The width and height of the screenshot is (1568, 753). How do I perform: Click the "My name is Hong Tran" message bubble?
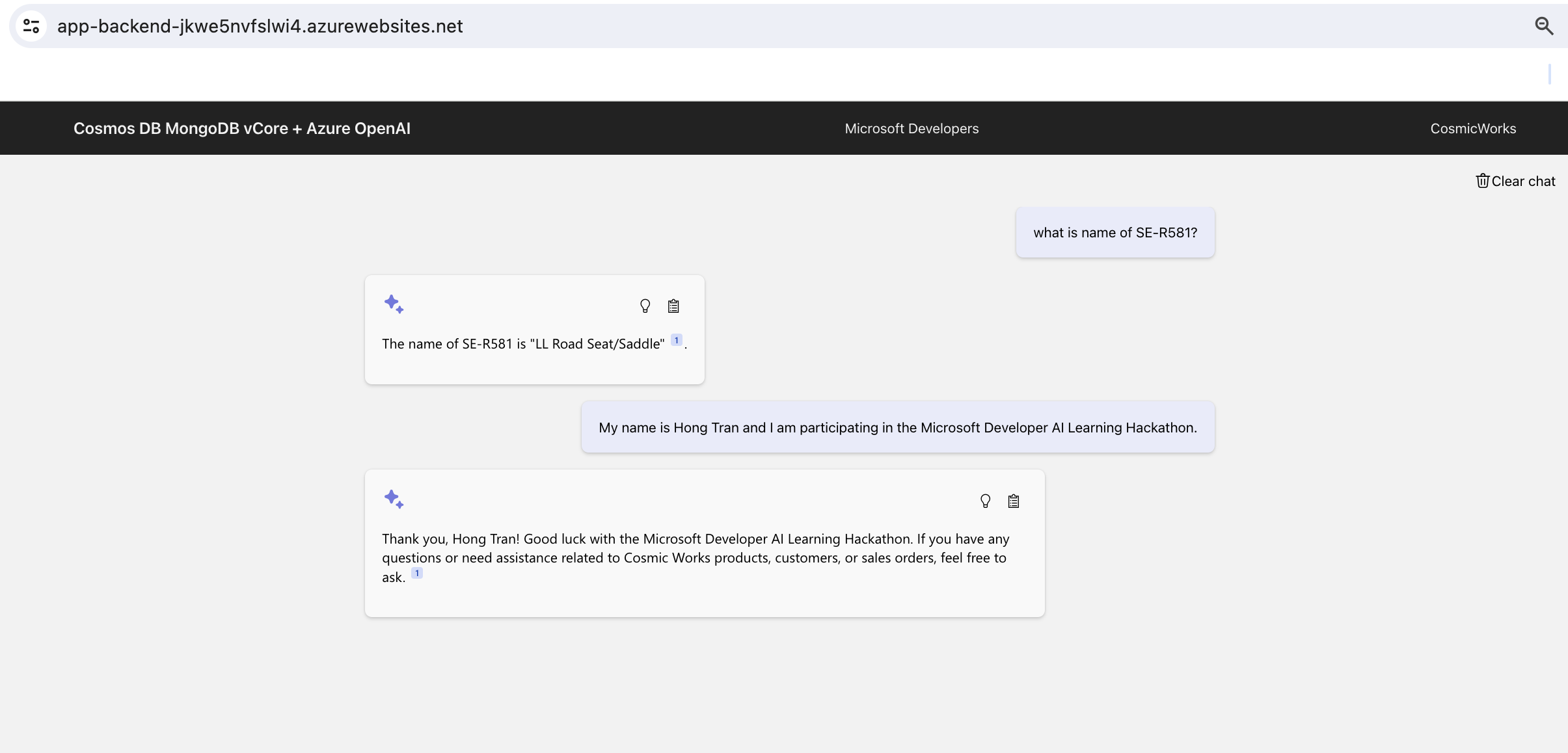pos(897,427)
